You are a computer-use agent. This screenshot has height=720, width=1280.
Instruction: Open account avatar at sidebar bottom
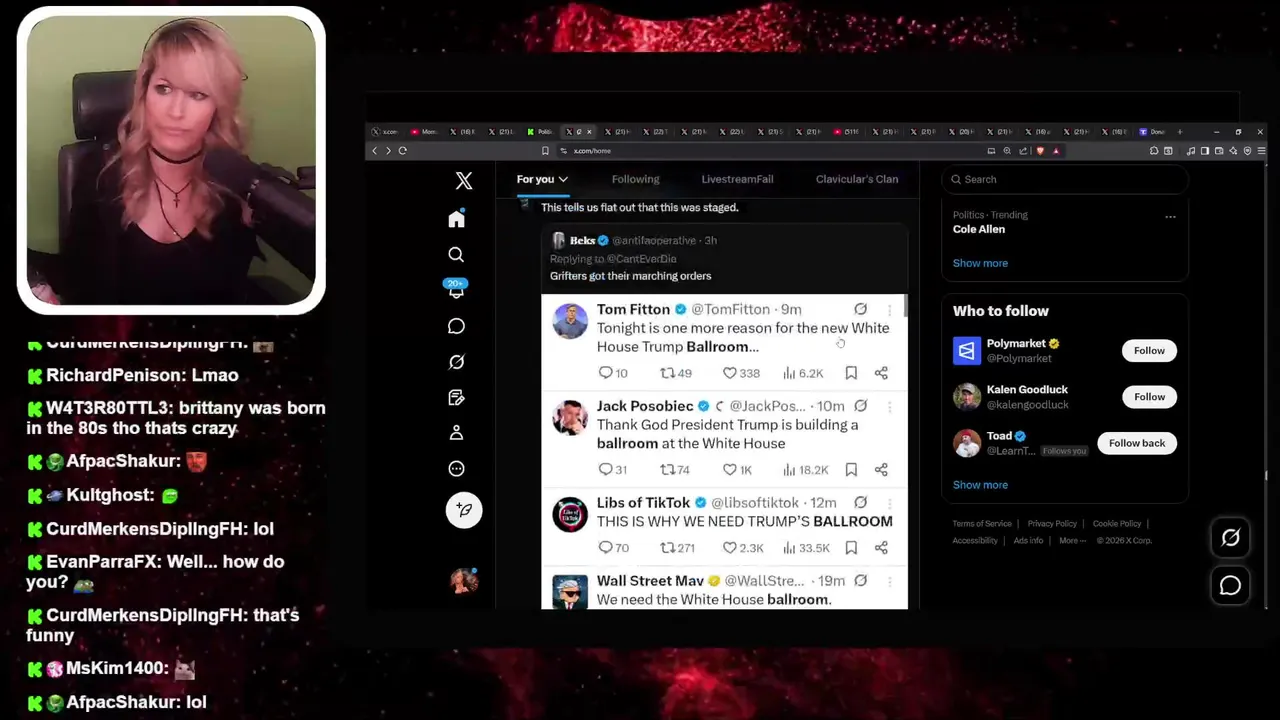click(464, 581)
